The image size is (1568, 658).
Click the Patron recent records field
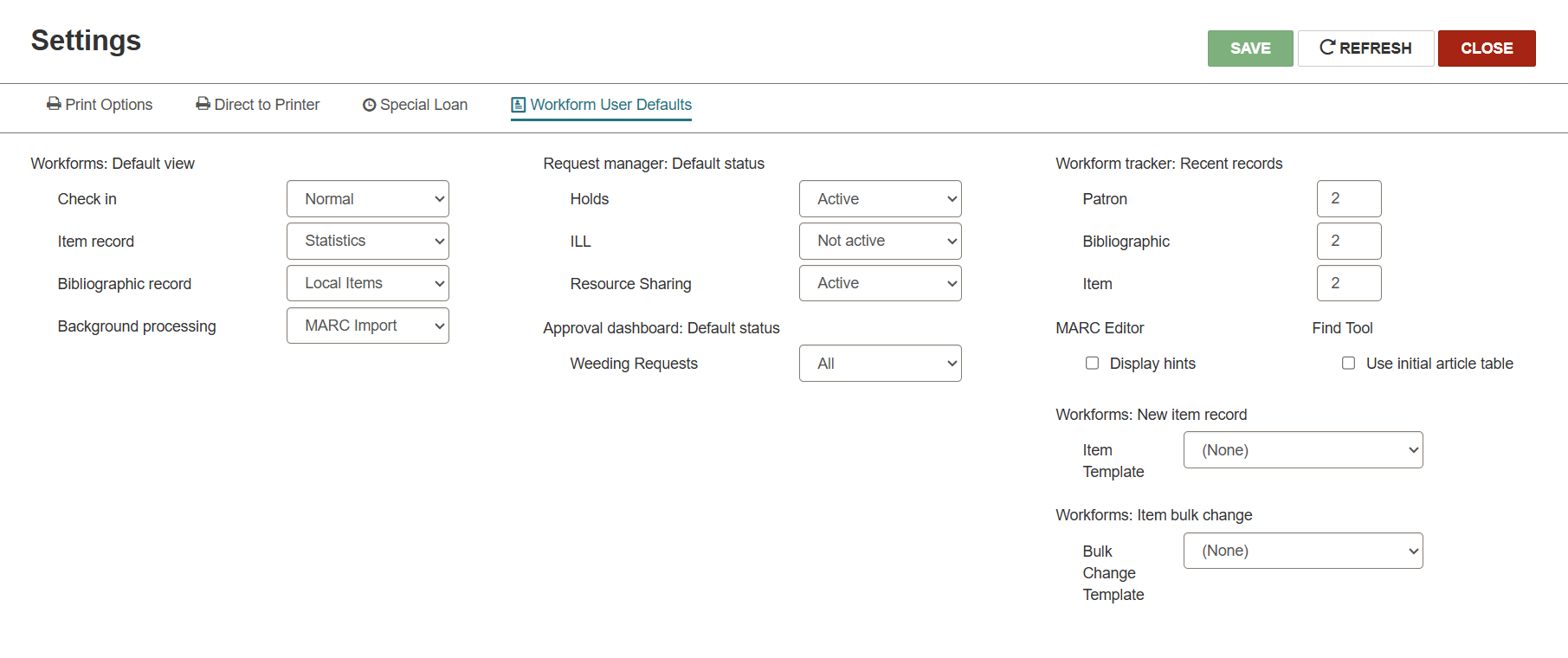(x=1349, y=199)
